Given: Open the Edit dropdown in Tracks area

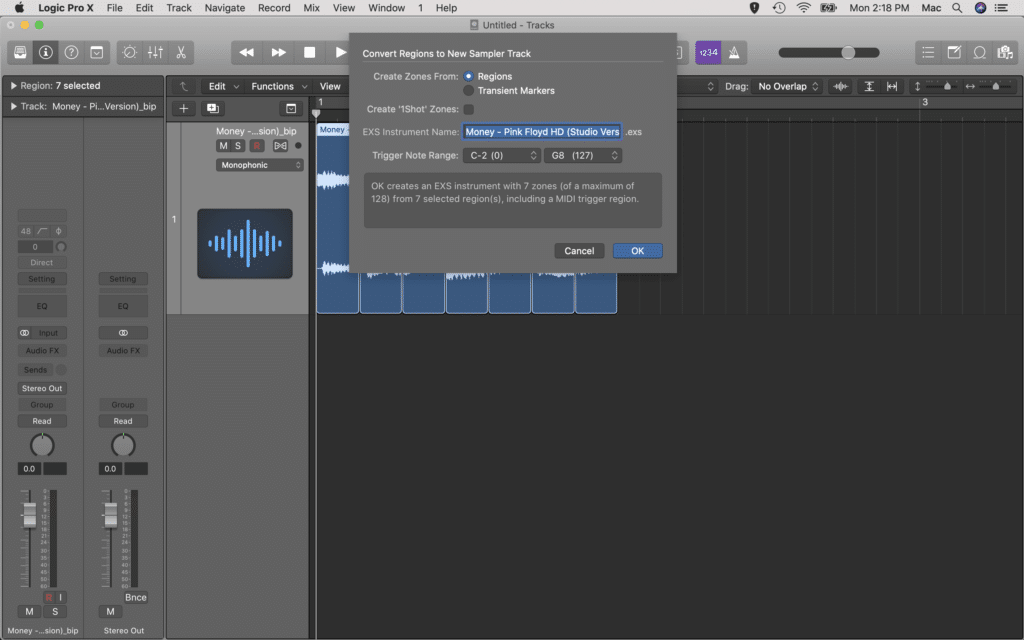Looking at the screenshot, I should click(223, 86).
